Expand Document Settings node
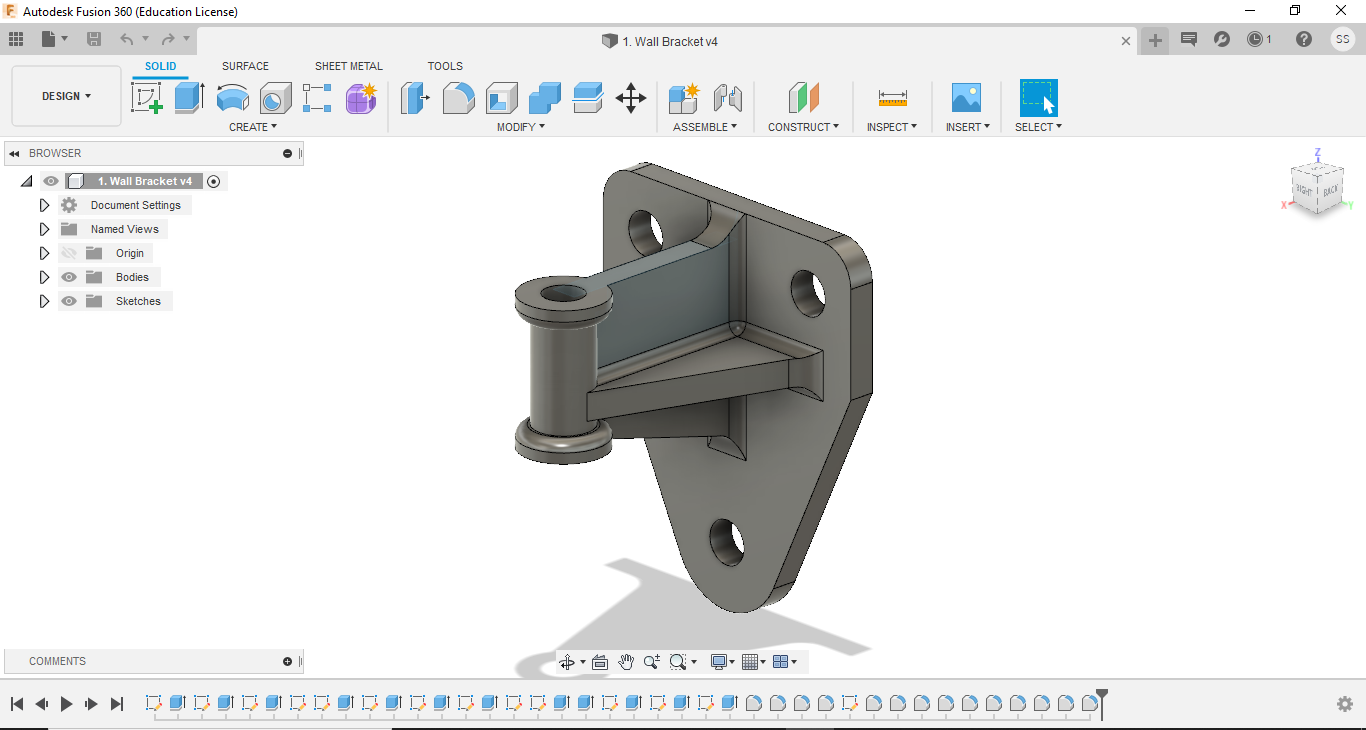 pos(44,205)
